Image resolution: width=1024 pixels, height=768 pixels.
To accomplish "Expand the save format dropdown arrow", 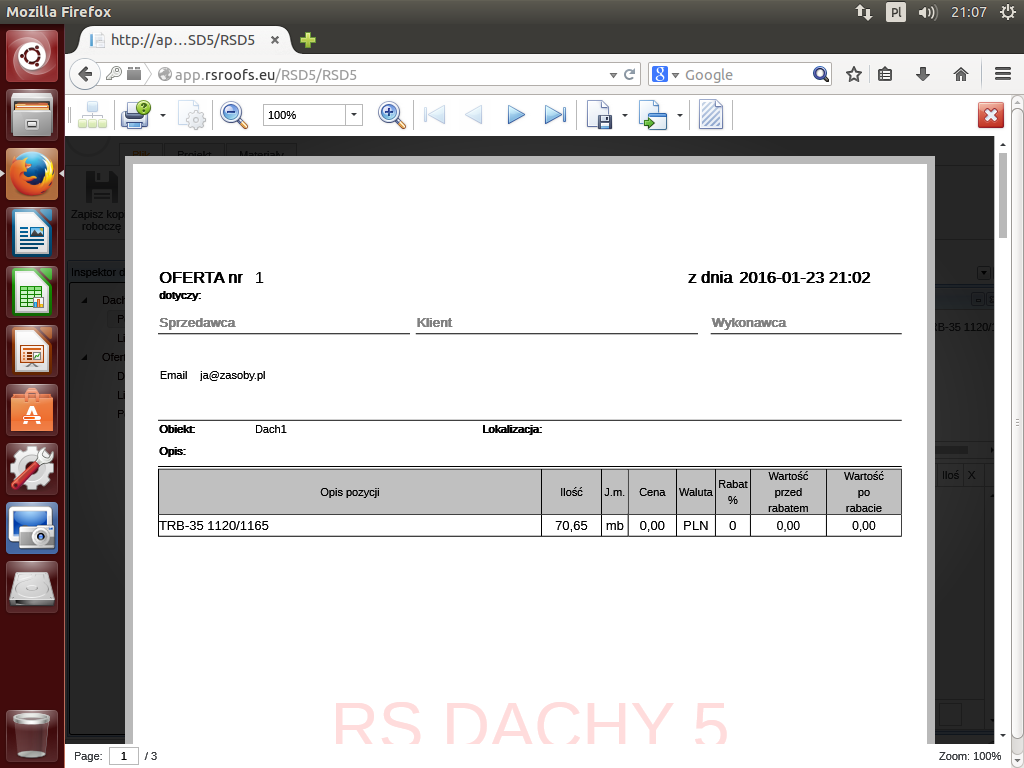I will (x=625, y=116).
